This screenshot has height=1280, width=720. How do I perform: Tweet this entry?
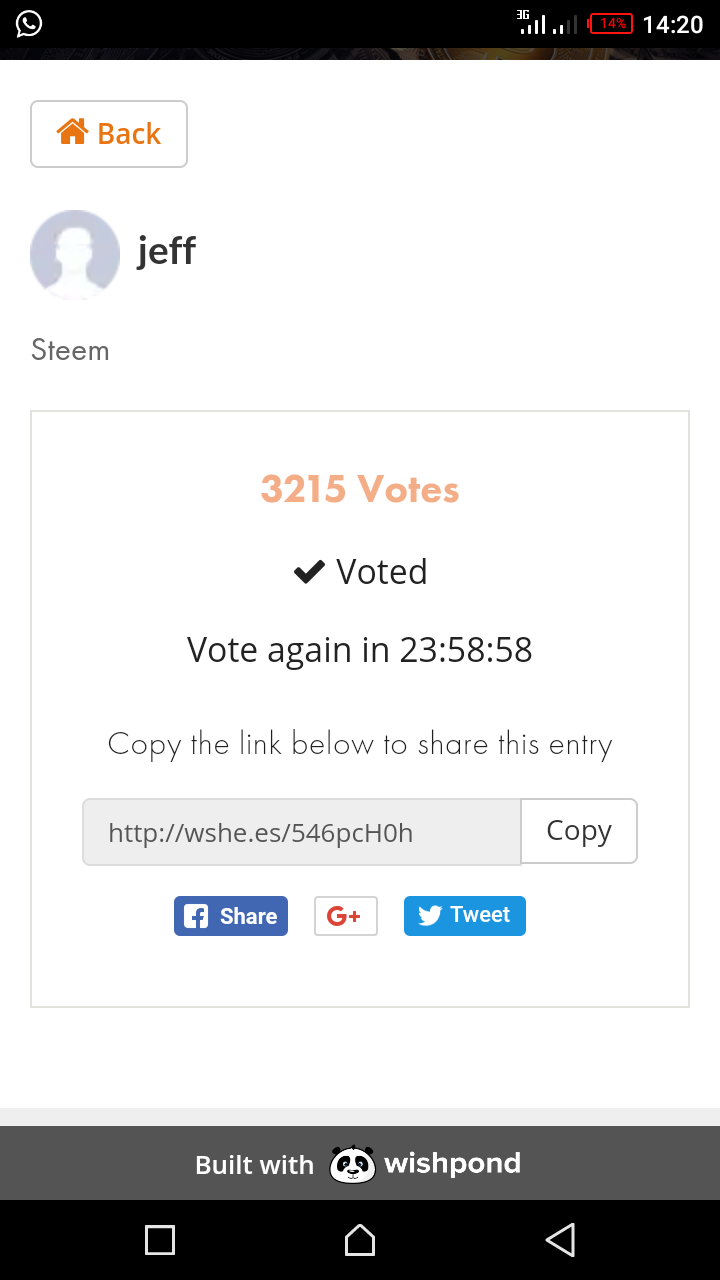(x=465, y=916)
